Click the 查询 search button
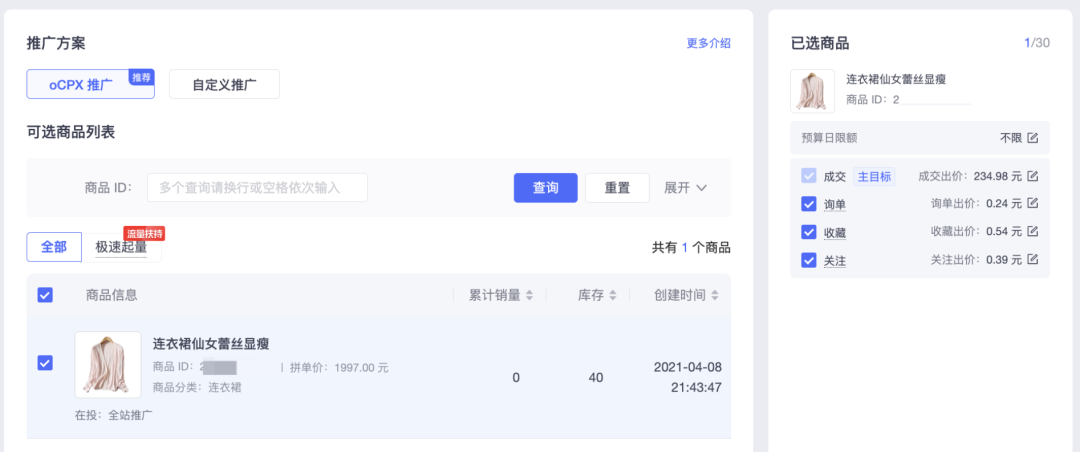1080x452 pixels. (x=546, y=188)
